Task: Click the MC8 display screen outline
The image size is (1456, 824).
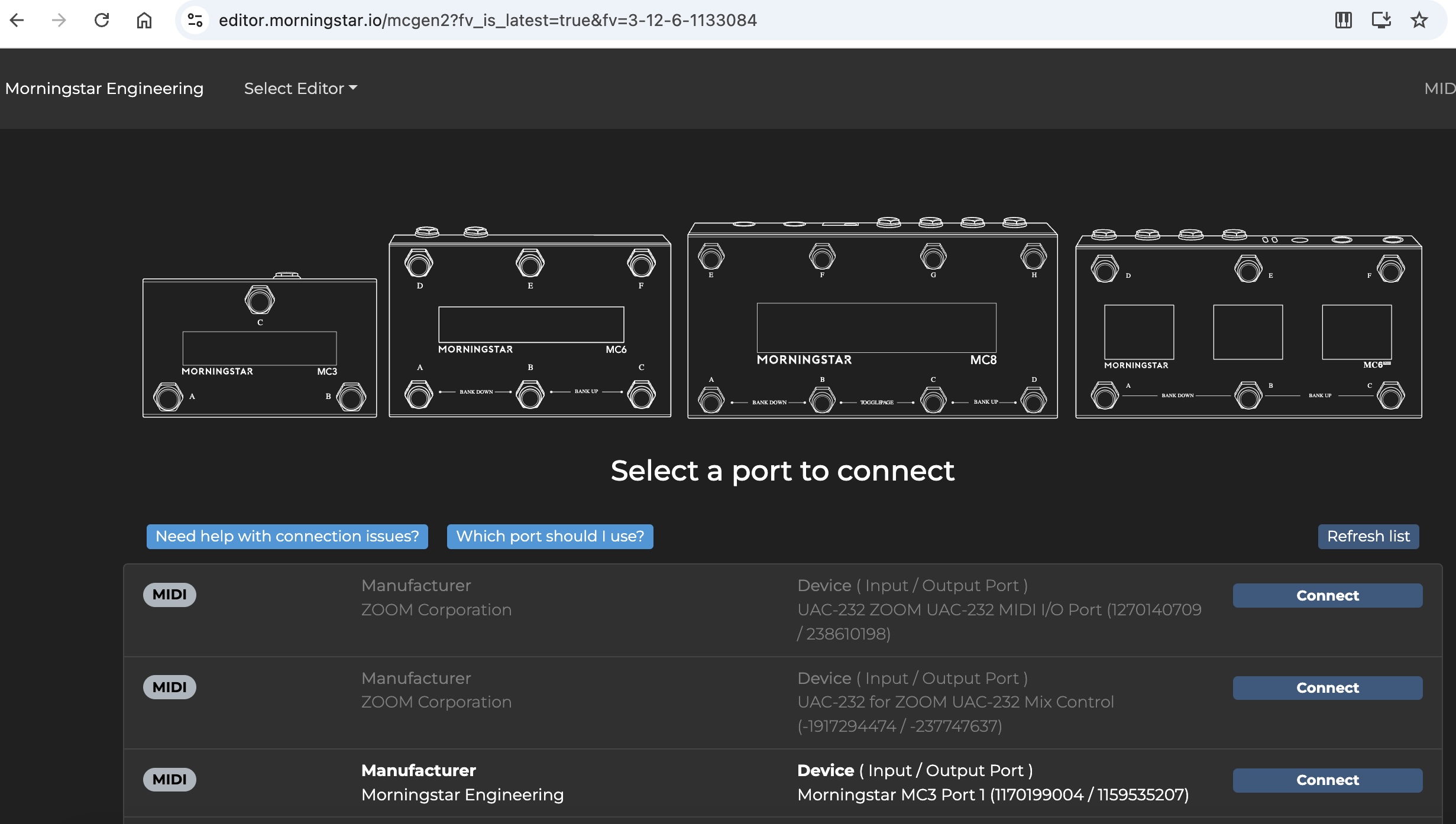Action: pos(876,327)
